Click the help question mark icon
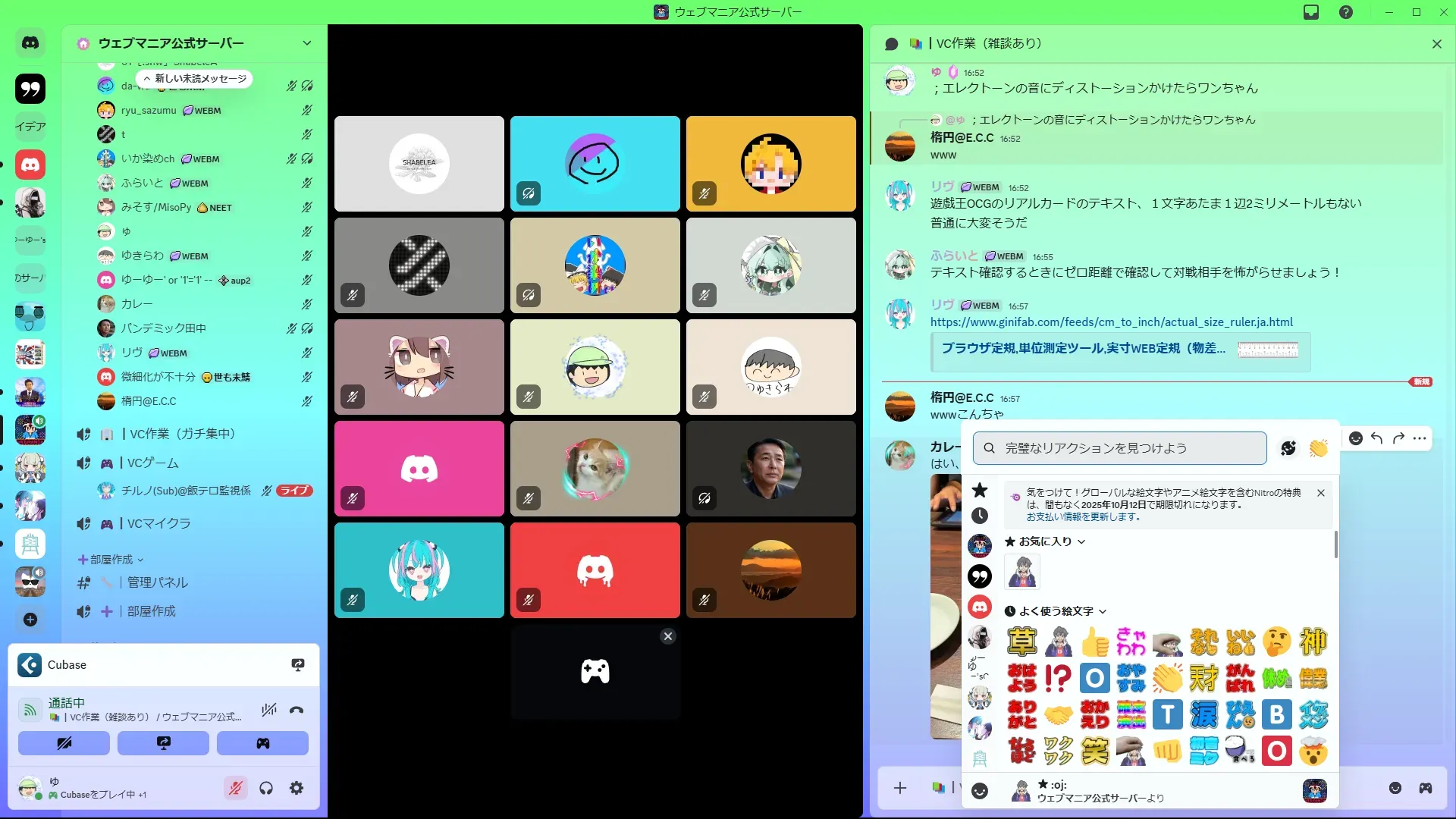This screenshot has height=819, width=1456. 1346,12
